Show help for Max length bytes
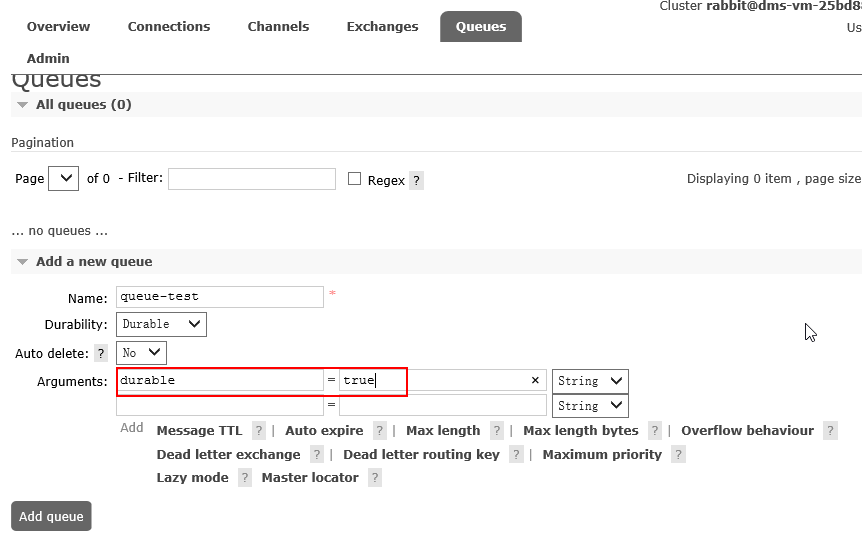Viewport: 862px width, 535px height. pos(654,431)
